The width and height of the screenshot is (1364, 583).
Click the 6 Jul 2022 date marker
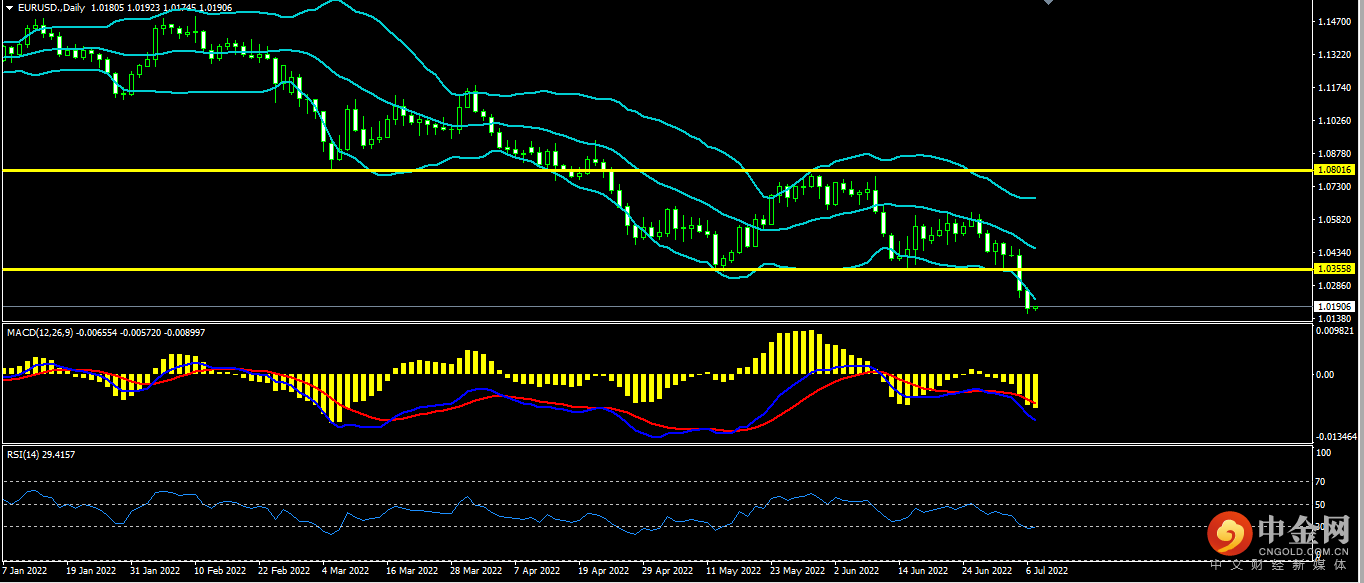coord(1046,571)
